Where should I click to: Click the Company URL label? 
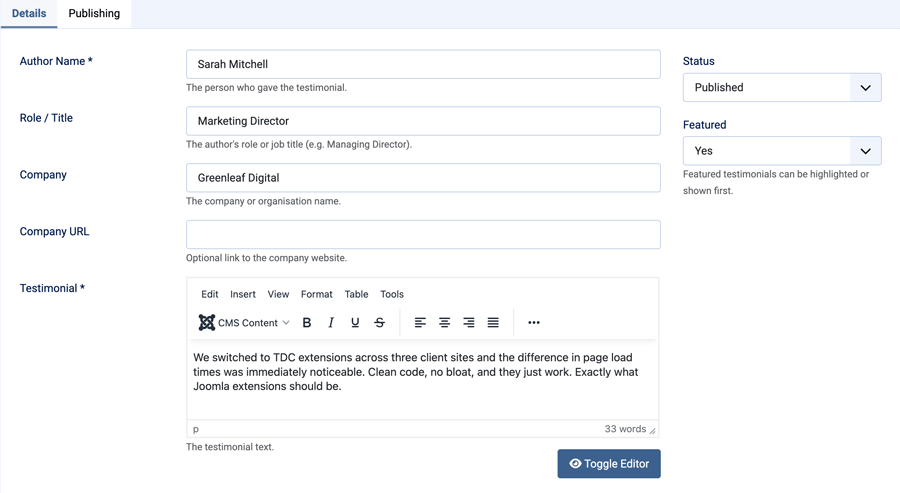pos(54,231)
